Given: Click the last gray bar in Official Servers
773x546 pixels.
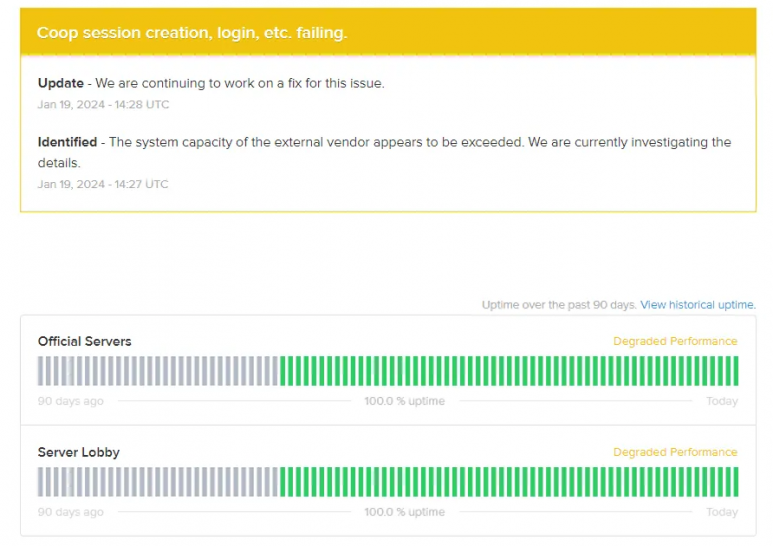Looking at the screenshot, I should click(275, 371).
